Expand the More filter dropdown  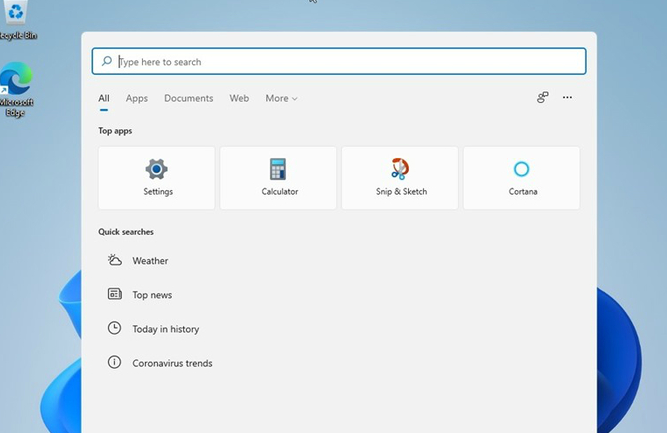pyautogui.click(x=281, y=98)
